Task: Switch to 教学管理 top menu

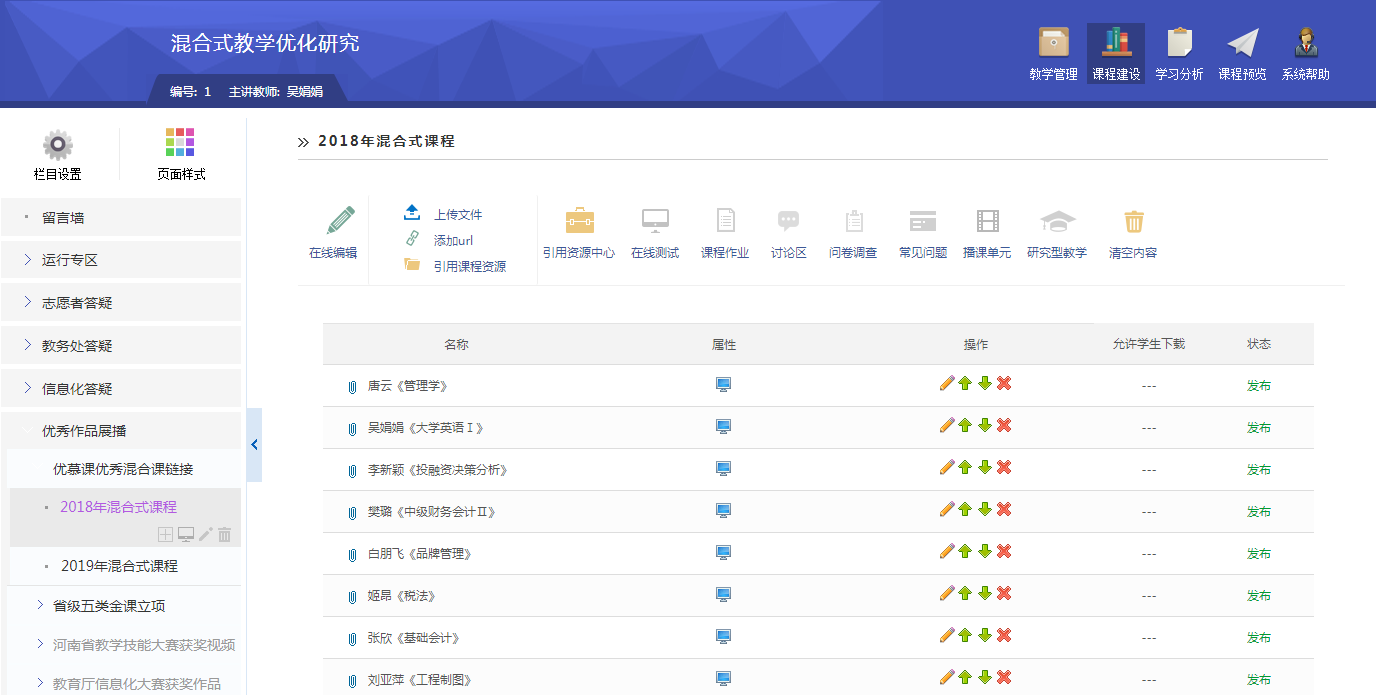Action: (x=1053, y=54)
